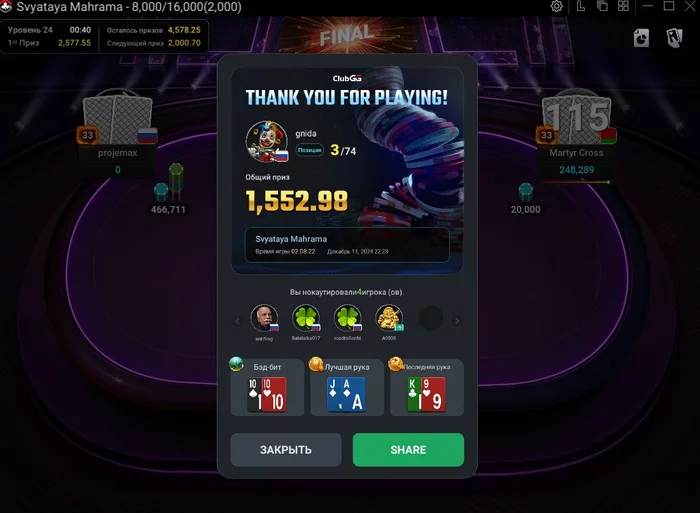Viewport: 700px width, 513px height.
Task: Select the antifrog knocked-out player avatar
Action: (264, 318)
